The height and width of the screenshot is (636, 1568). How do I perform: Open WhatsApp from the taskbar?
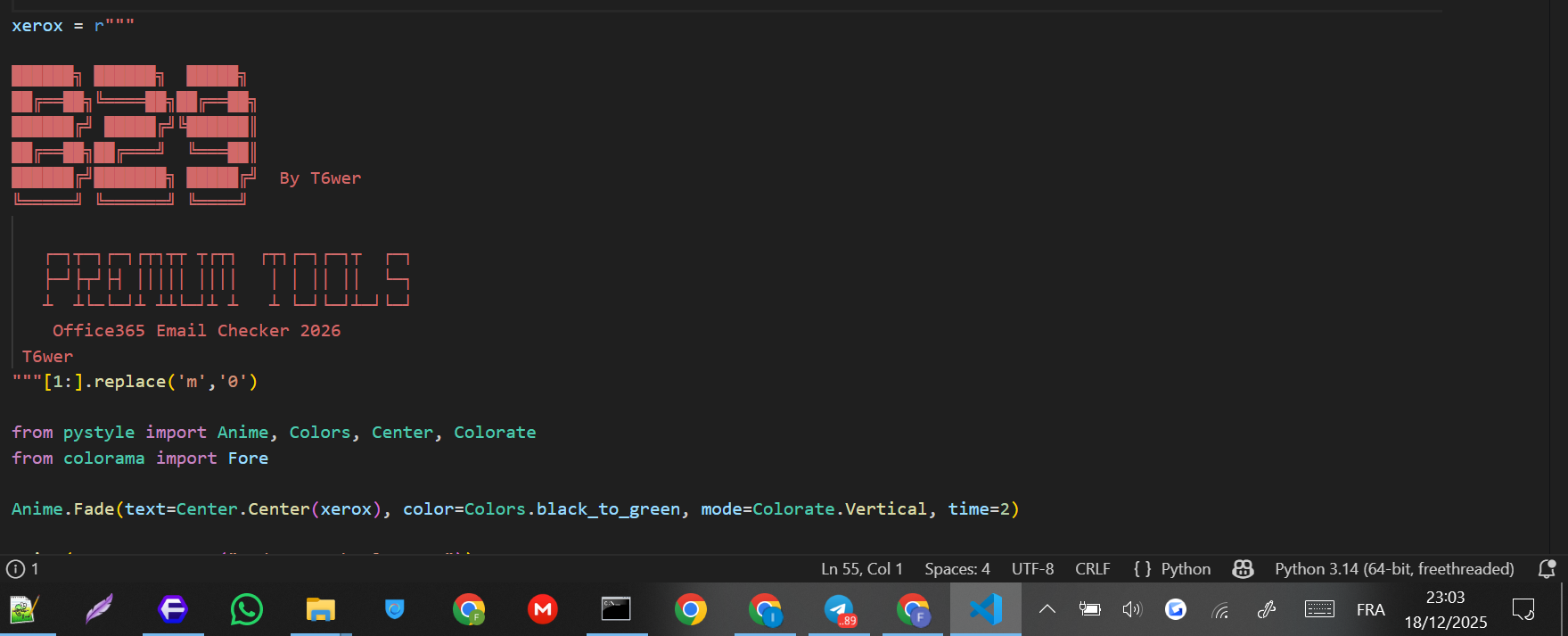point(247,610)
